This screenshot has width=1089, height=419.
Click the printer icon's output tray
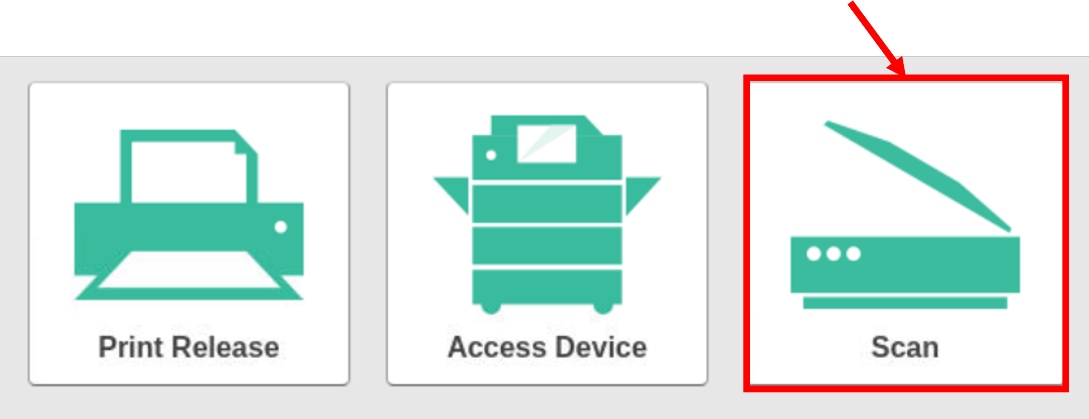point(189,276)
